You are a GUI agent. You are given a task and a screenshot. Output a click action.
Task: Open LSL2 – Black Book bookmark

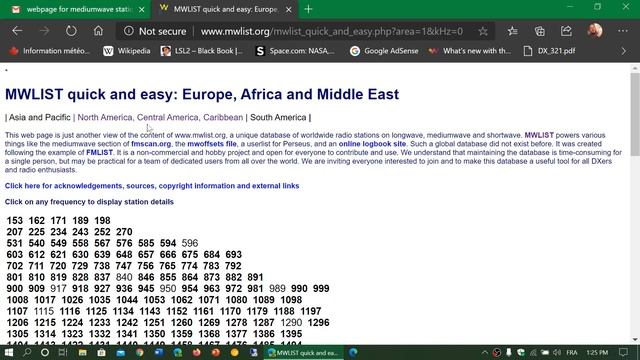point(202,51)
